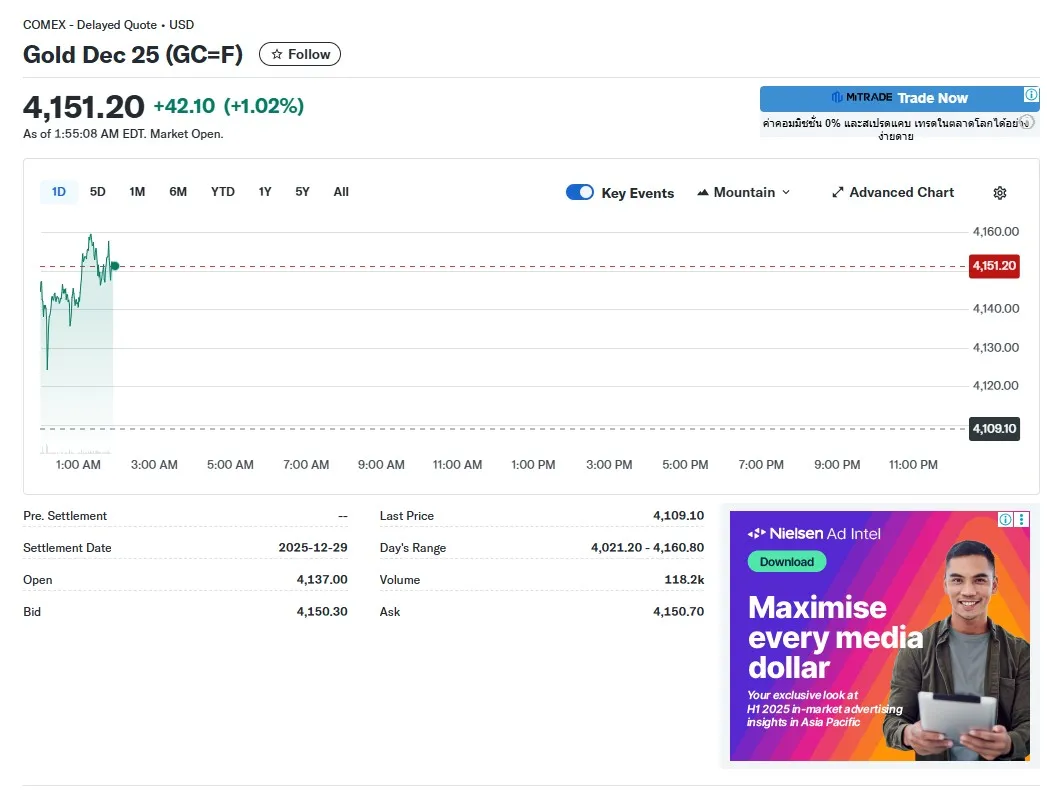Disable the Key Events toggle
This screenshot has width=1047, height=790.
pyautogui.click(x=580, y=192)
